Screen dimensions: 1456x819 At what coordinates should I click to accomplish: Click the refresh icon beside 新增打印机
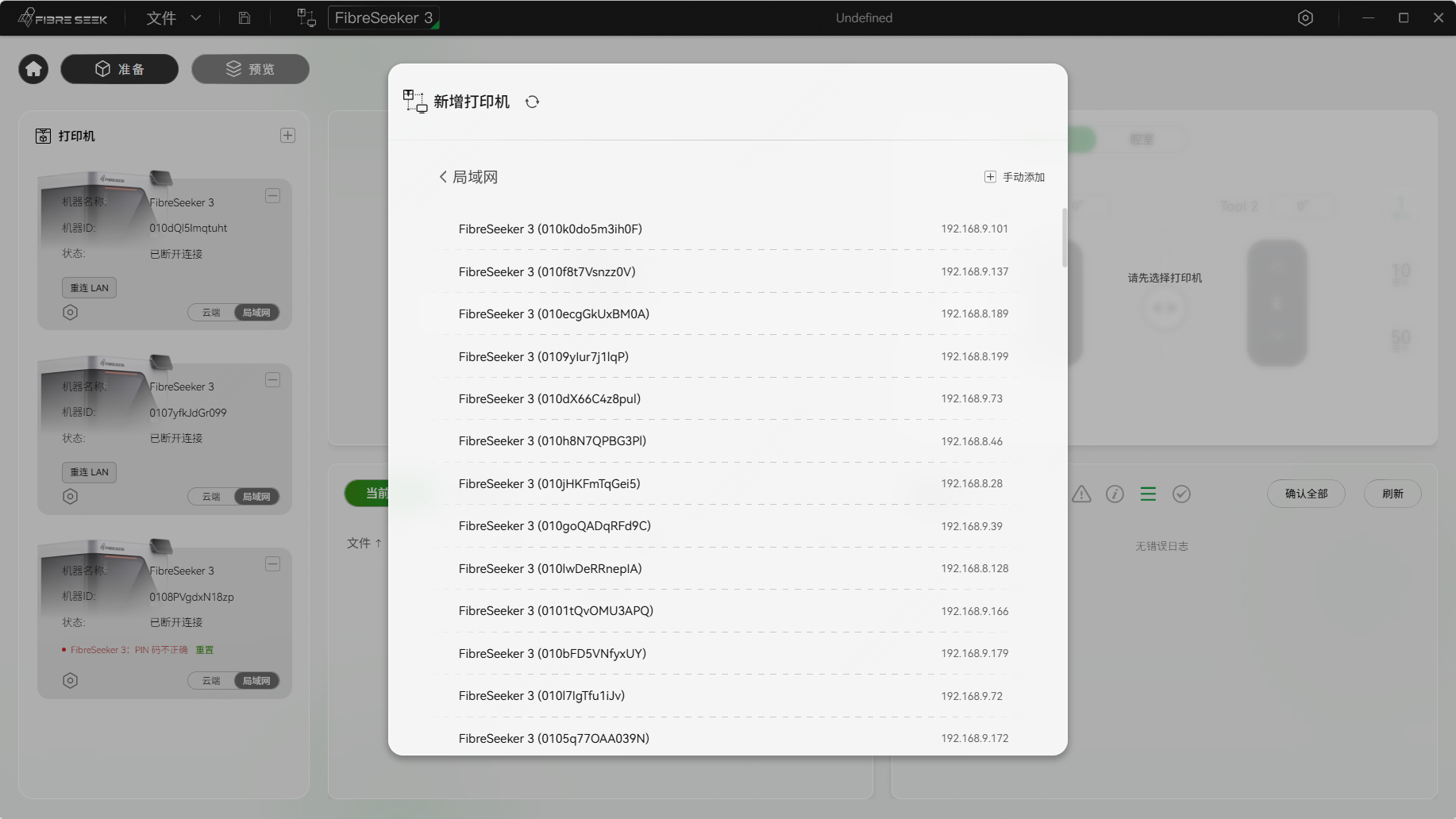click(532, 102)
